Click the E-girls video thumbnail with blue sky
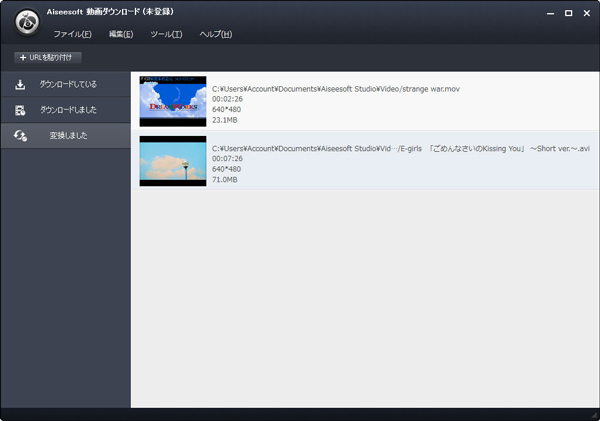 tap(173, 161)
